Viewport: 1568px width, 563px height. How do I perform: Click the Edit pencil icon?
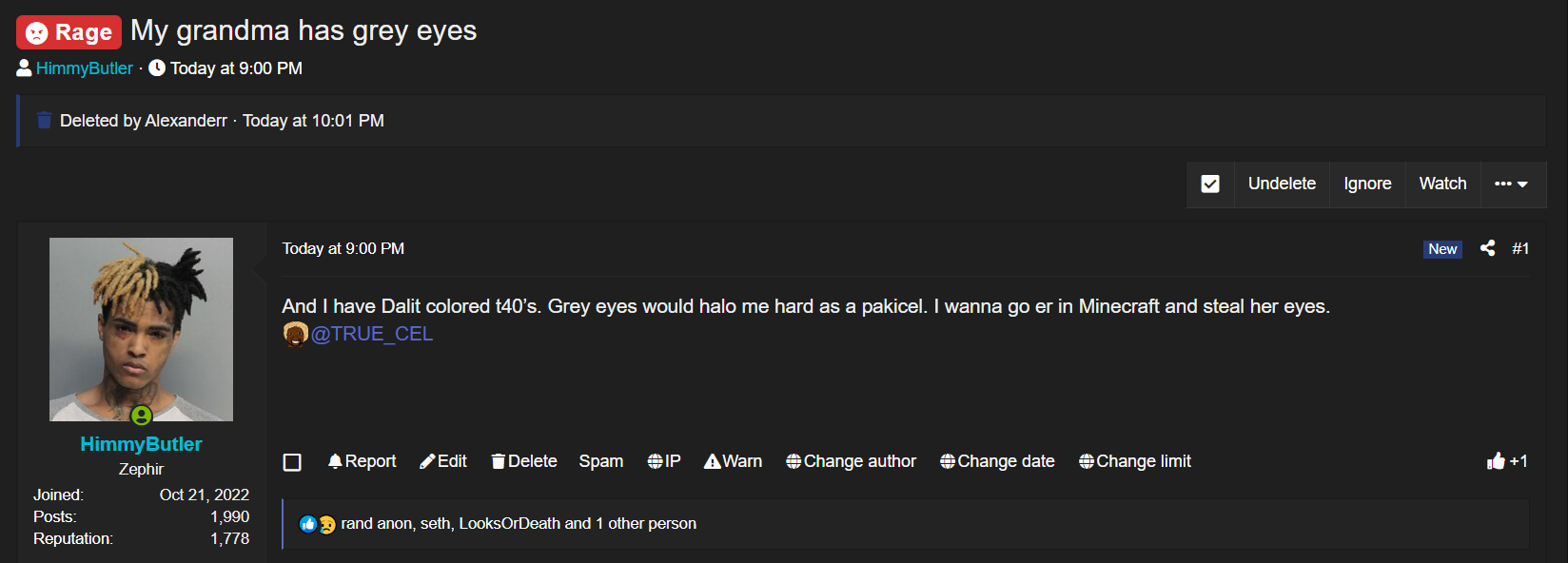pyautogui.click(x=428, y=461)
